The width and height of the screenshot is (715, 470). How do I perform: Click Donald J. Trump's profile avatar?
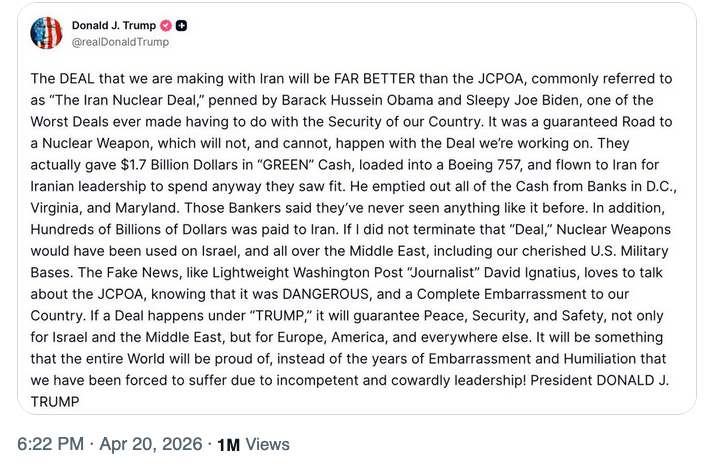point(47,33)
